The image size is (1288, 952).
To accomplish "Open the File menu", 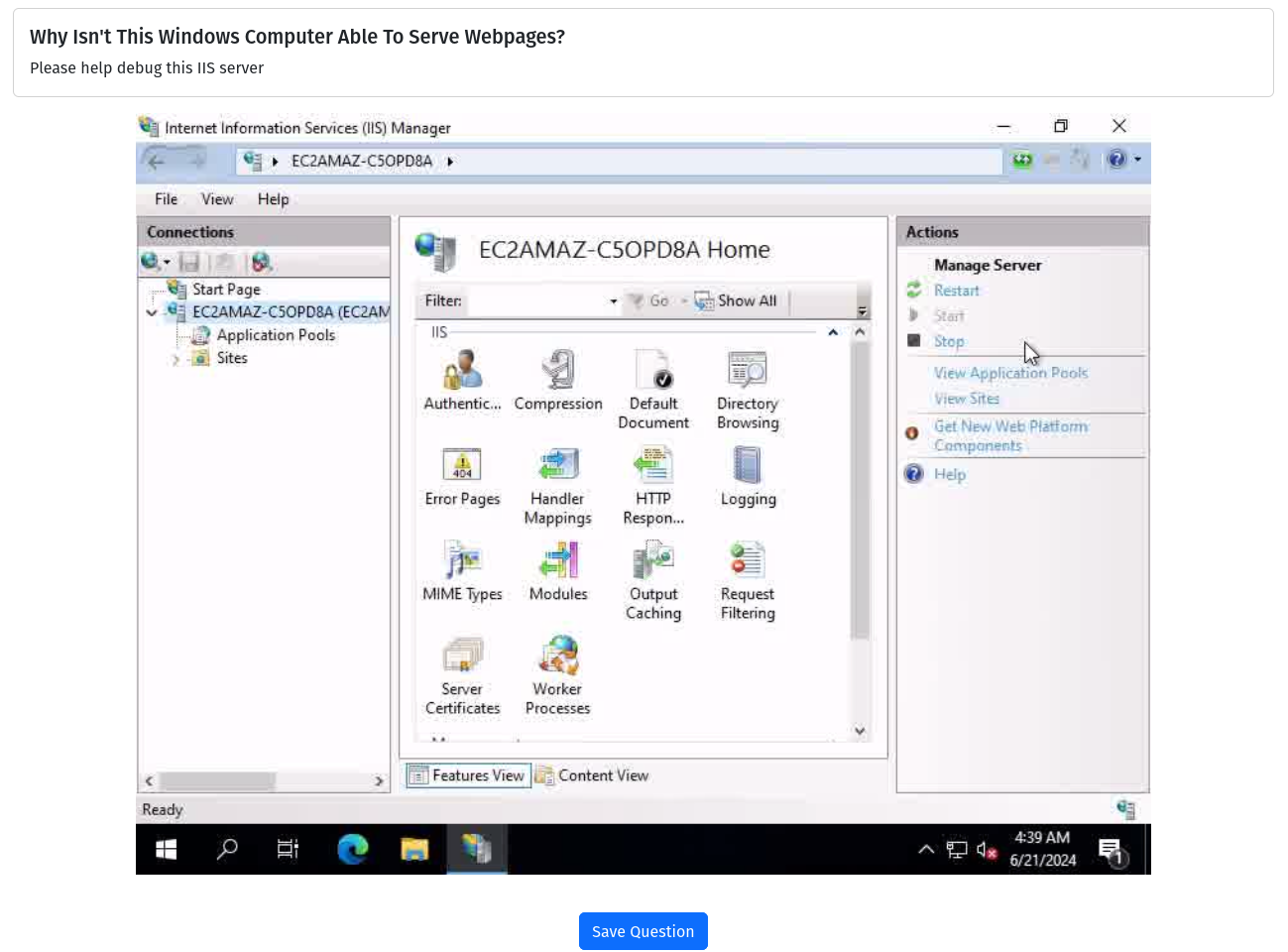I will click(166, 199).
